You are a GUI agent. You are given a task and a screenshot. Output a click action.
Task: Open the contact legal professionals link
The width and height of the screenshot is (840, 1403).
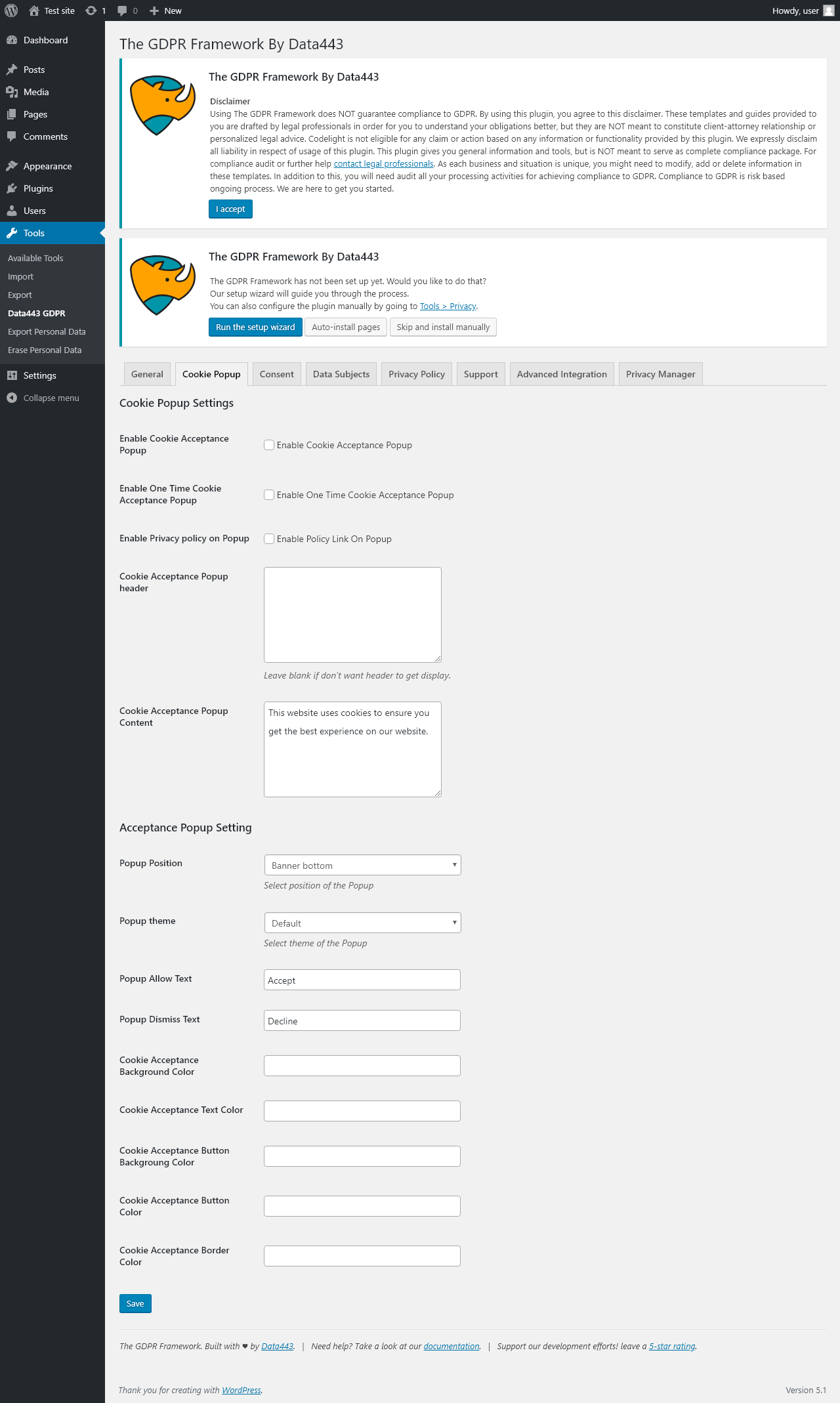pyautogui.click(x=383, y=163)
